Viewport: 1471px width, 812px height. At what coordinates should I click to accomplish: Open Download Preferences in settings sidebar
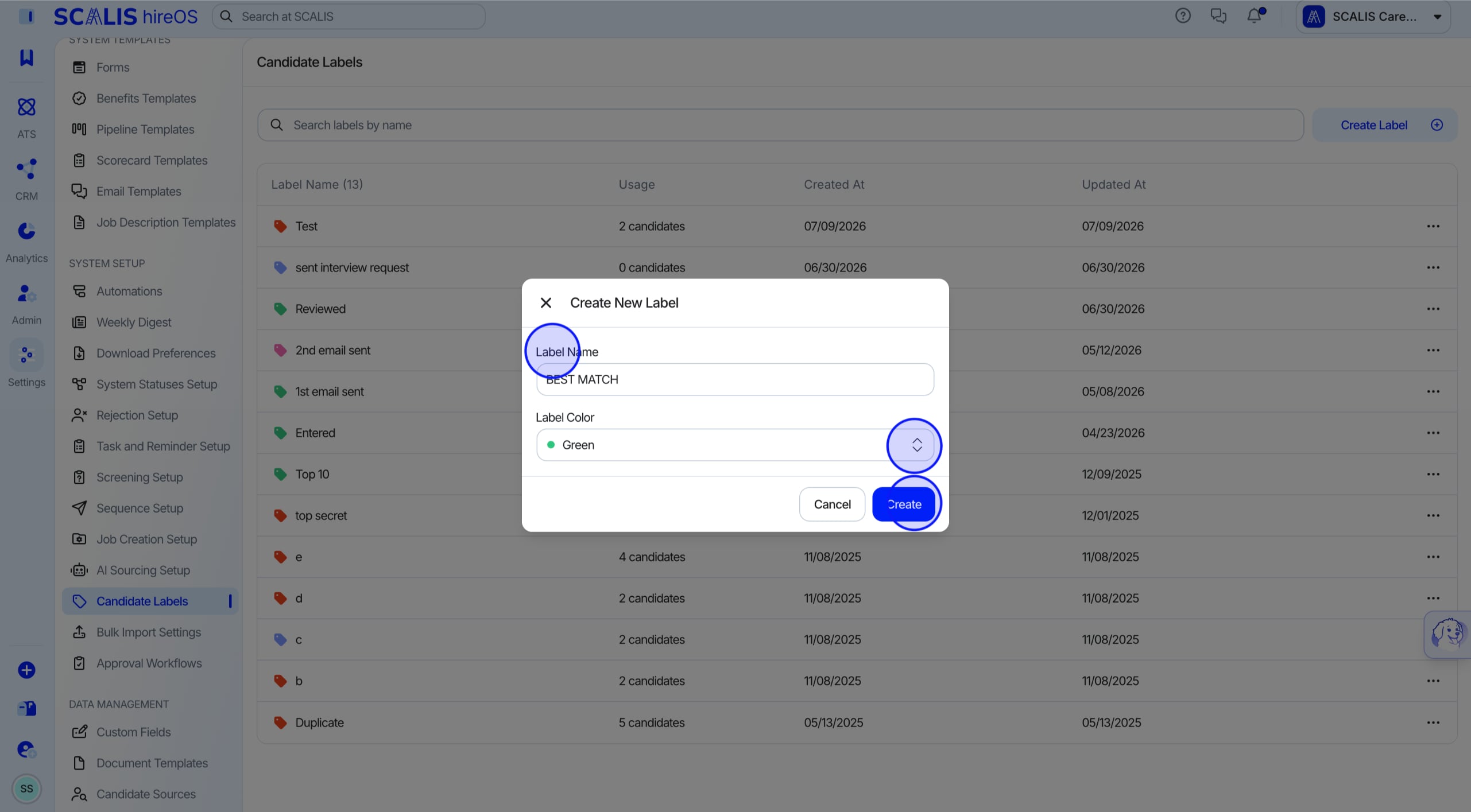click(x=150, y=353)
